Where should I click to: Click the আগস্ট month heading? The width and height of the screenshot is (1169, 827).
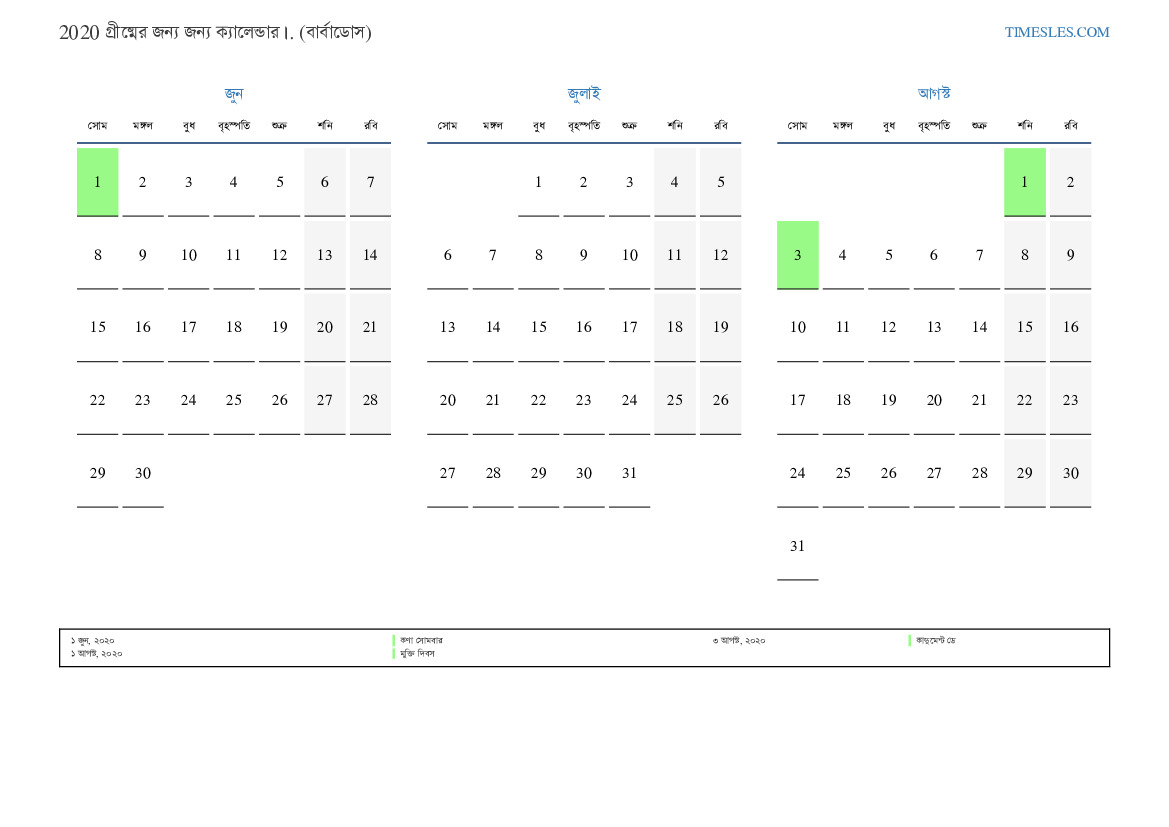click(934, 94)
